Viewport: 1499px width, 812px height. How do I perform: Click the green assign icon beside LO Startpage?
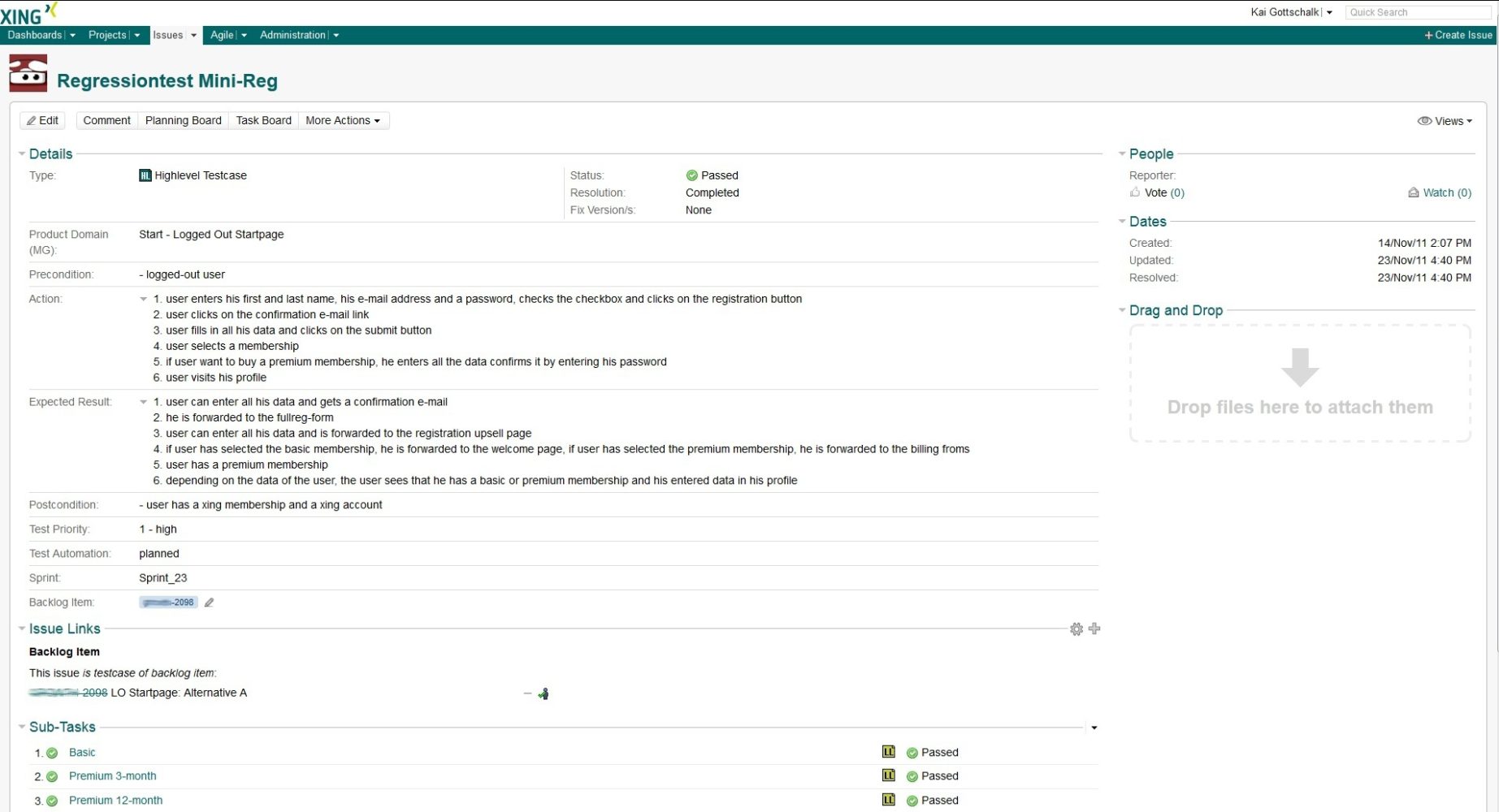544,693
